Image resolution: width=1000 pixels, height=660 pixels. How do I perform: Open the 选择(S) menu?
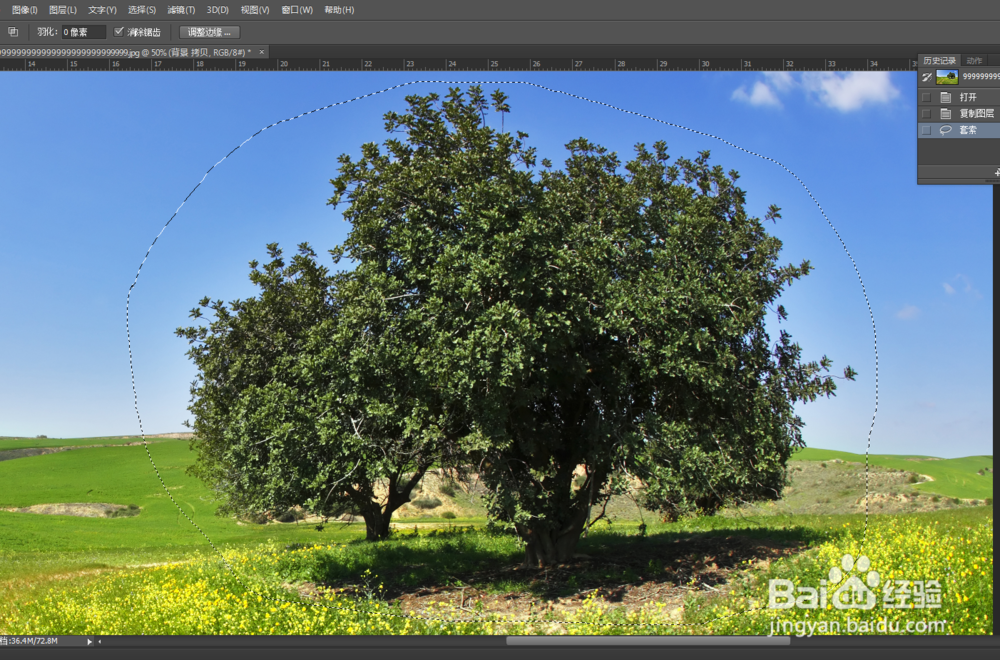pyautogui.click(x=142, y=10)
